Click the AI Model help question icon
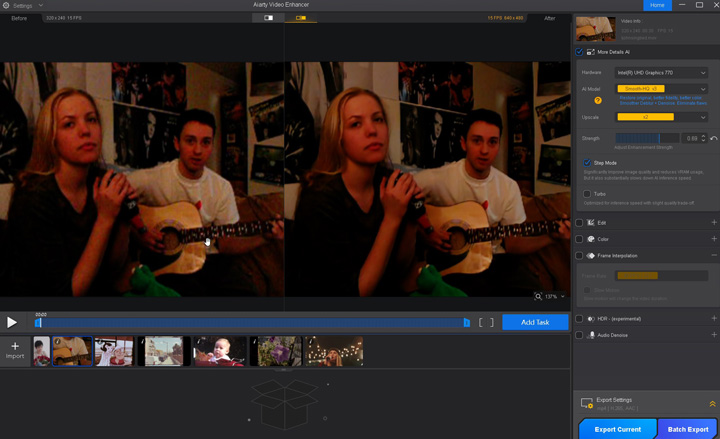Viewport: 720px width, 439px height. (598, 100)
